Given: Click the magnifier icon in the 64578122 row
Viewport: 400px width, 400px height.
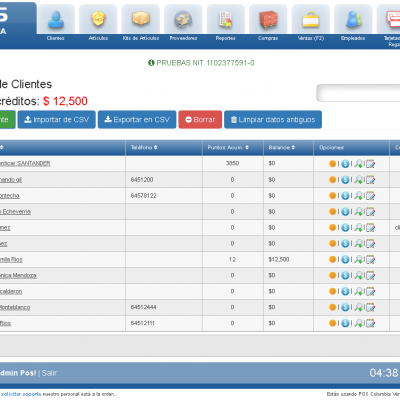Looking at the screenshot, I should 358,196.
